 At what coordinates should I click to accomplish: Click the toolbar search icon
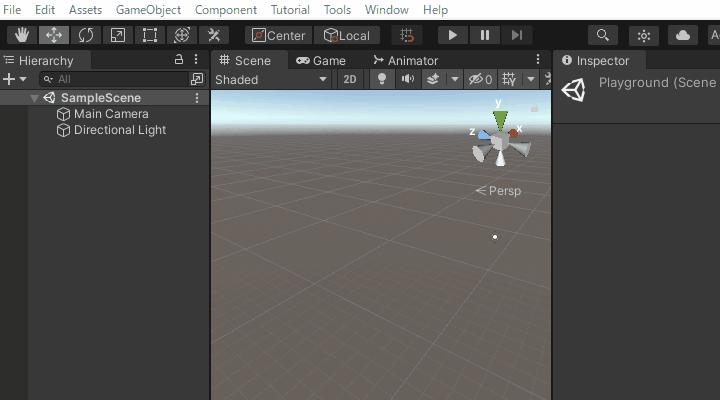tap(602, 35)
